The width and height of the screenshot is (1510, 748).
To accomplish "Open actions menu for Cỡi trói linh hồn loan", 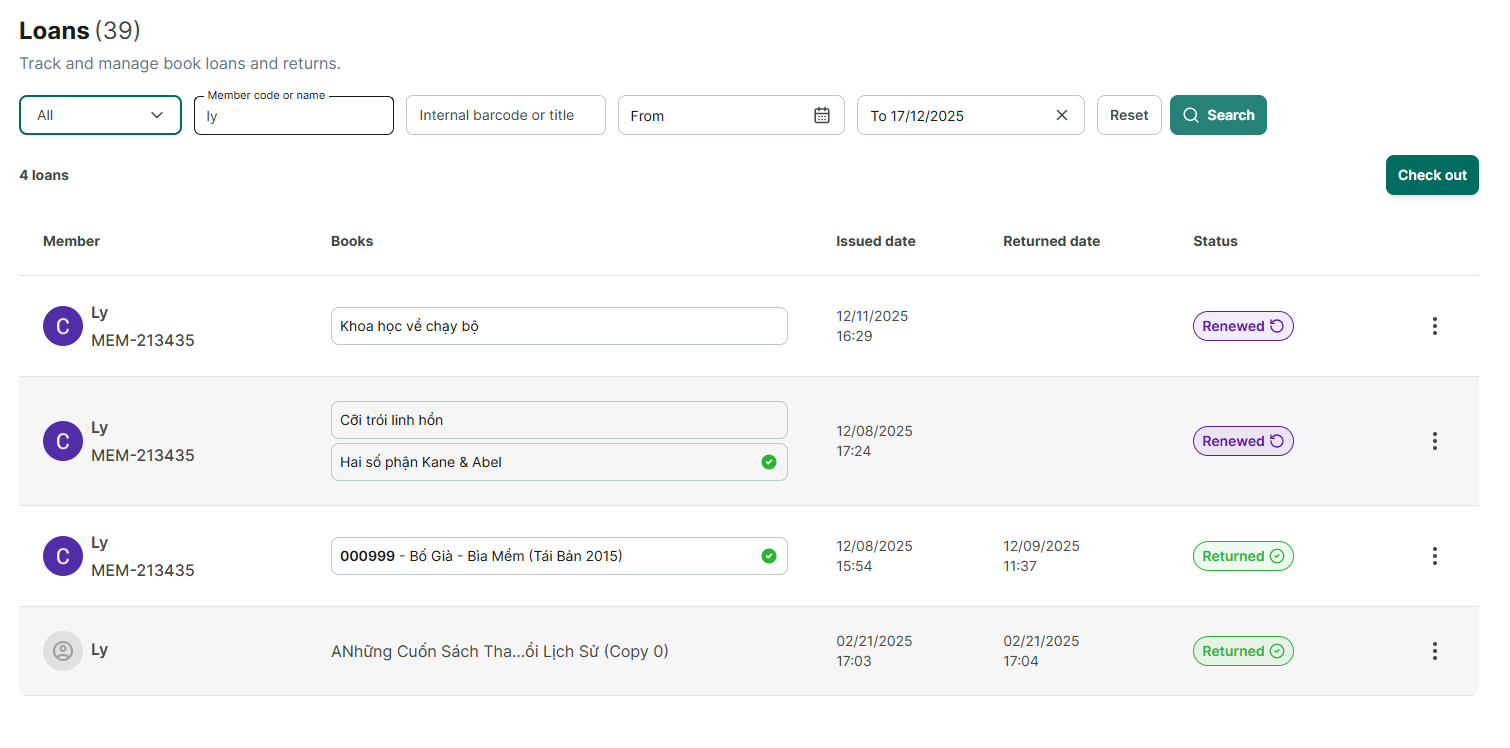I will pyautogui.click(x=1435, y=441).
